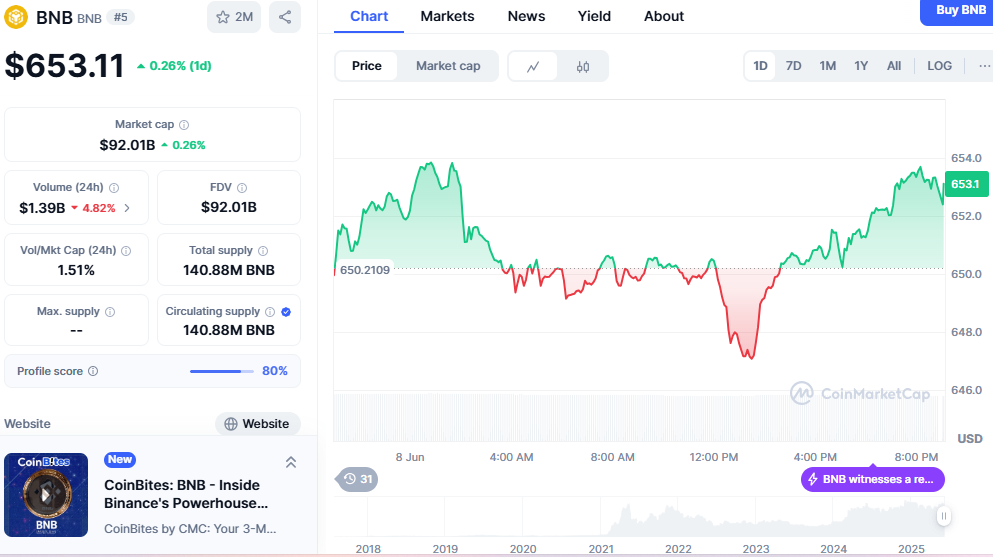Viewport: 993px width, 557px height.
Task: Set chart range to 1M
Action: click(x=828, y=66)
